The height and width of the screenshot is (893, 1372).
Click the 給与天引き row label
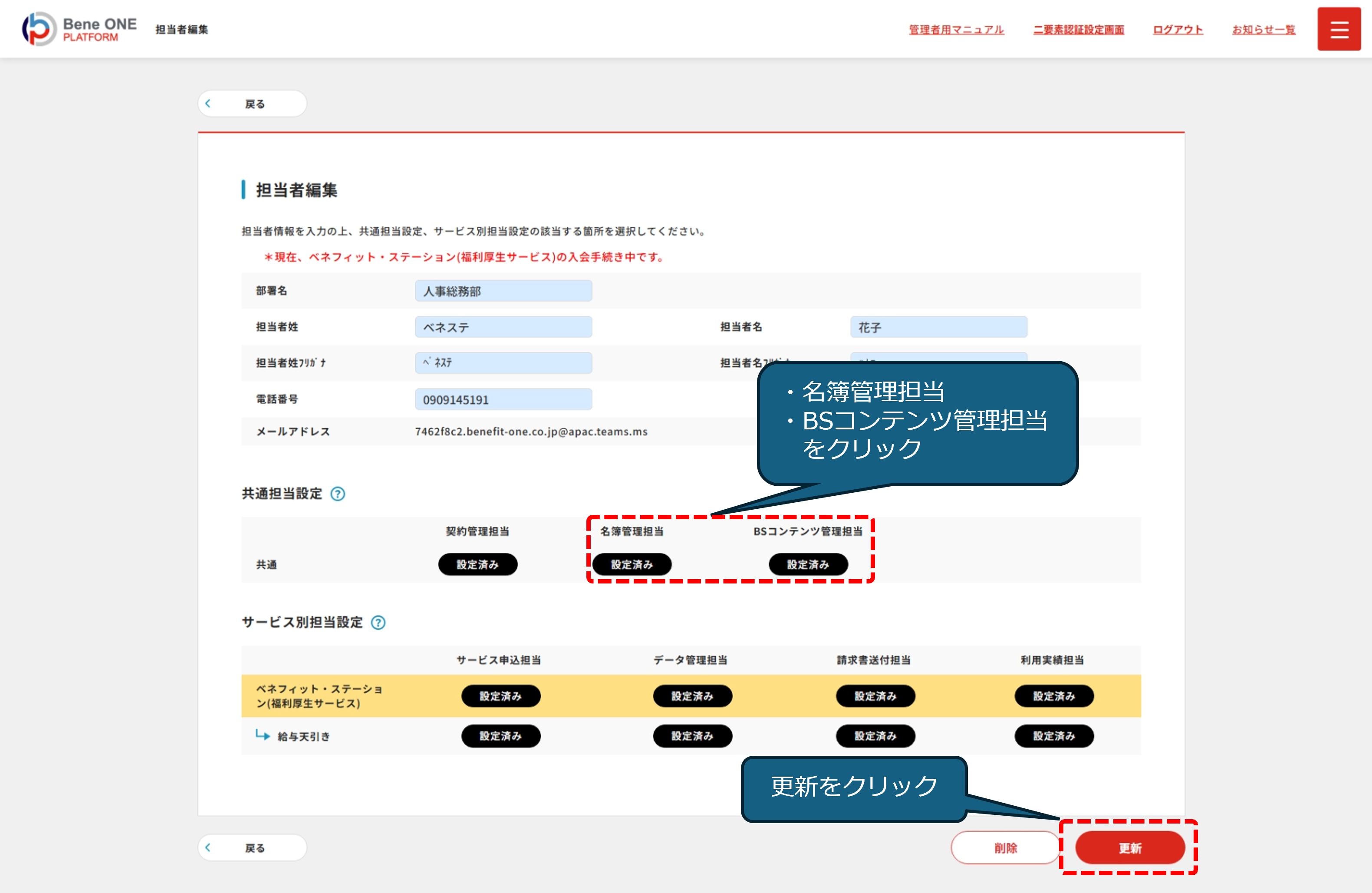pos(303,736)
